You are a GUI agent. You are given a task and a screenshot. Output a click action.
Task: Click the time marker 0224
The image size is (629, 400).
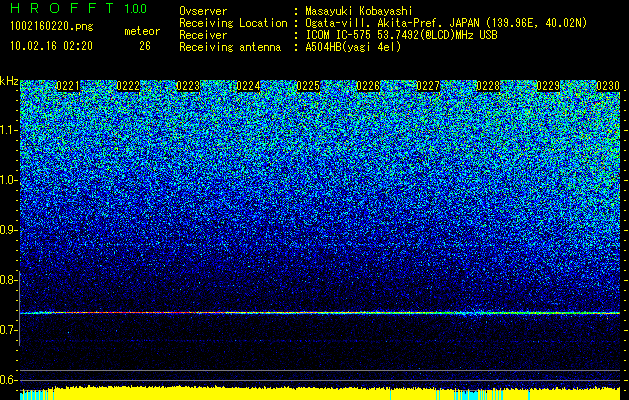[x=248, y=86]
